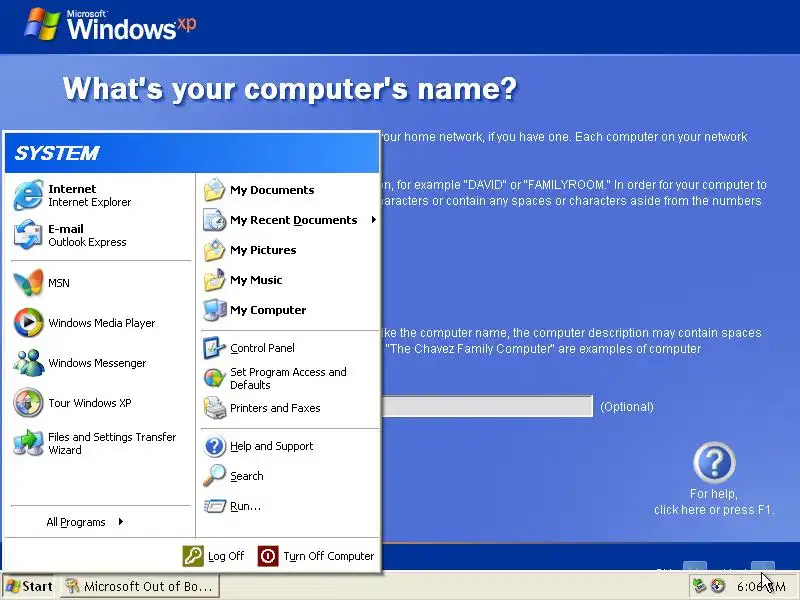
Task: Open Files and Settings Transfer Wizard icon
Action: 28,443
